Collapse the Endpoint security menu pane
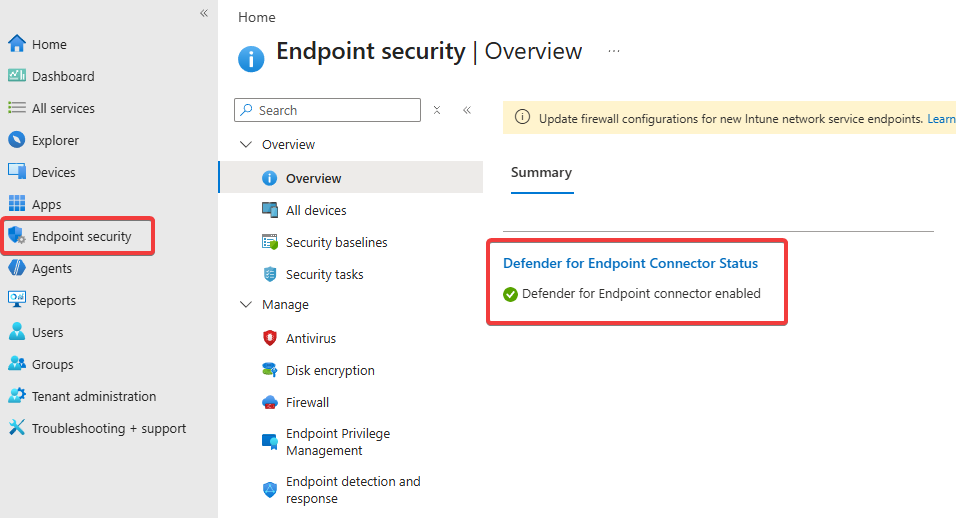 (x=466, y=110)
